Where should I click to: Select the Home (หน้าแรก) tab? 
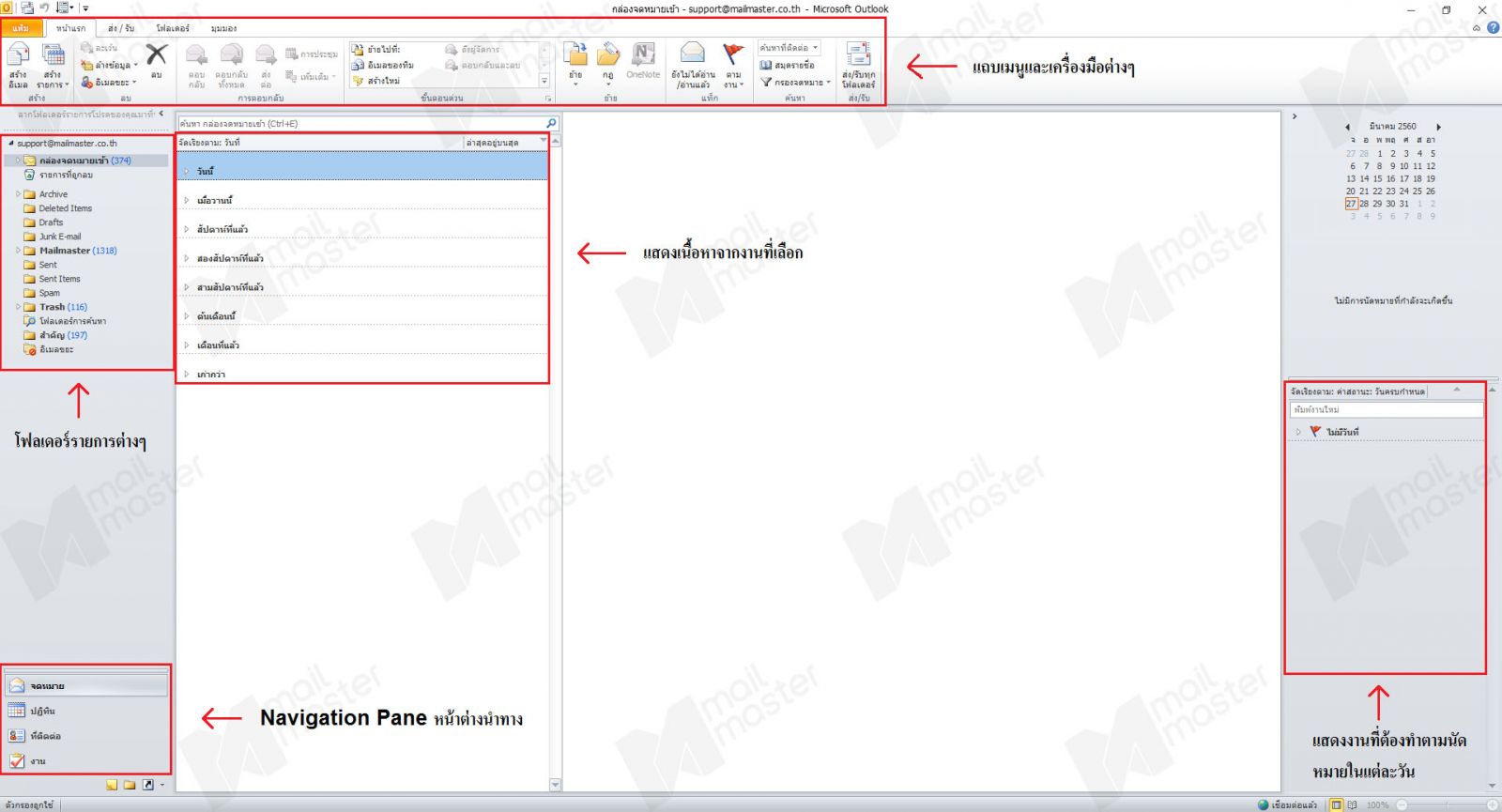70,28
